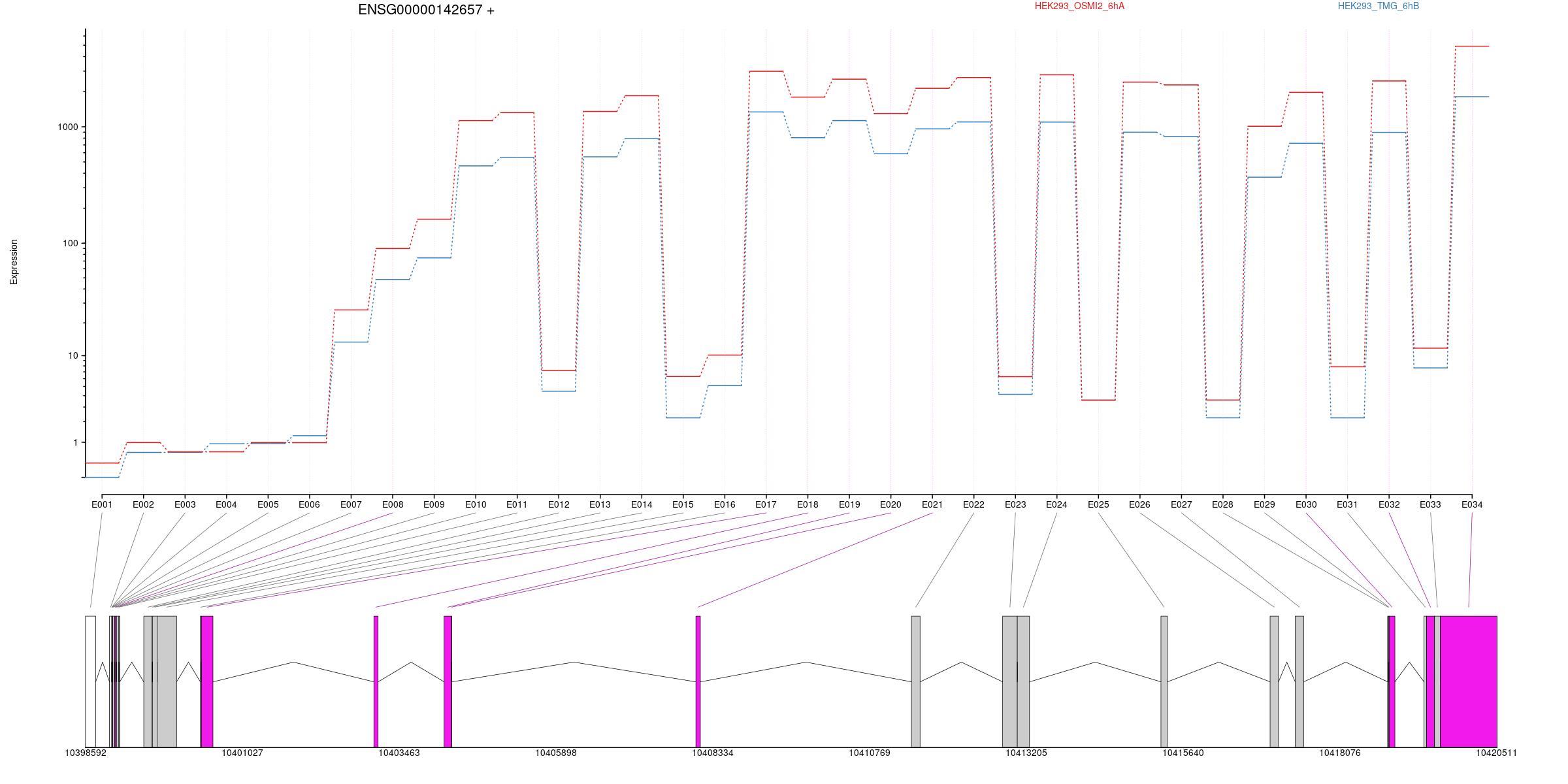Click exon label E016
This screenshot has height=784, width=1568.
pos(725,504)
